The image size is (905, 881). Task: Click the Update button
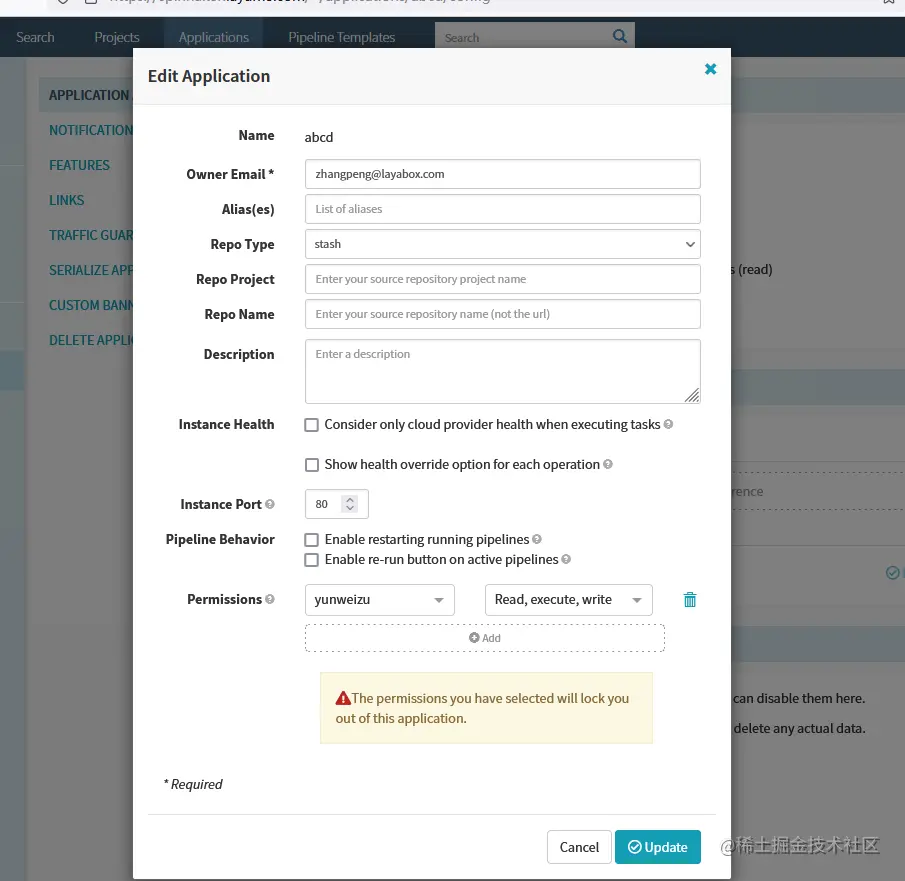pos(657,847)
